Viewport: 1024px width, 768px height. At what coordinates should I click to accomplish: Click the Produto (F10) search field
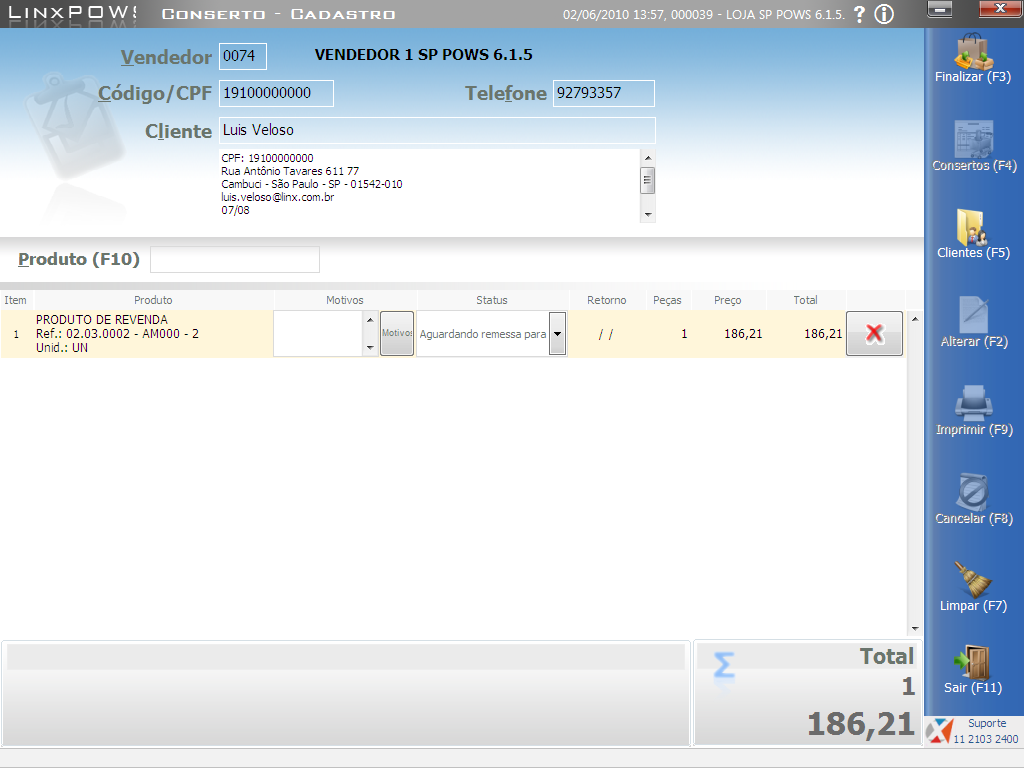tap(235, 259)
